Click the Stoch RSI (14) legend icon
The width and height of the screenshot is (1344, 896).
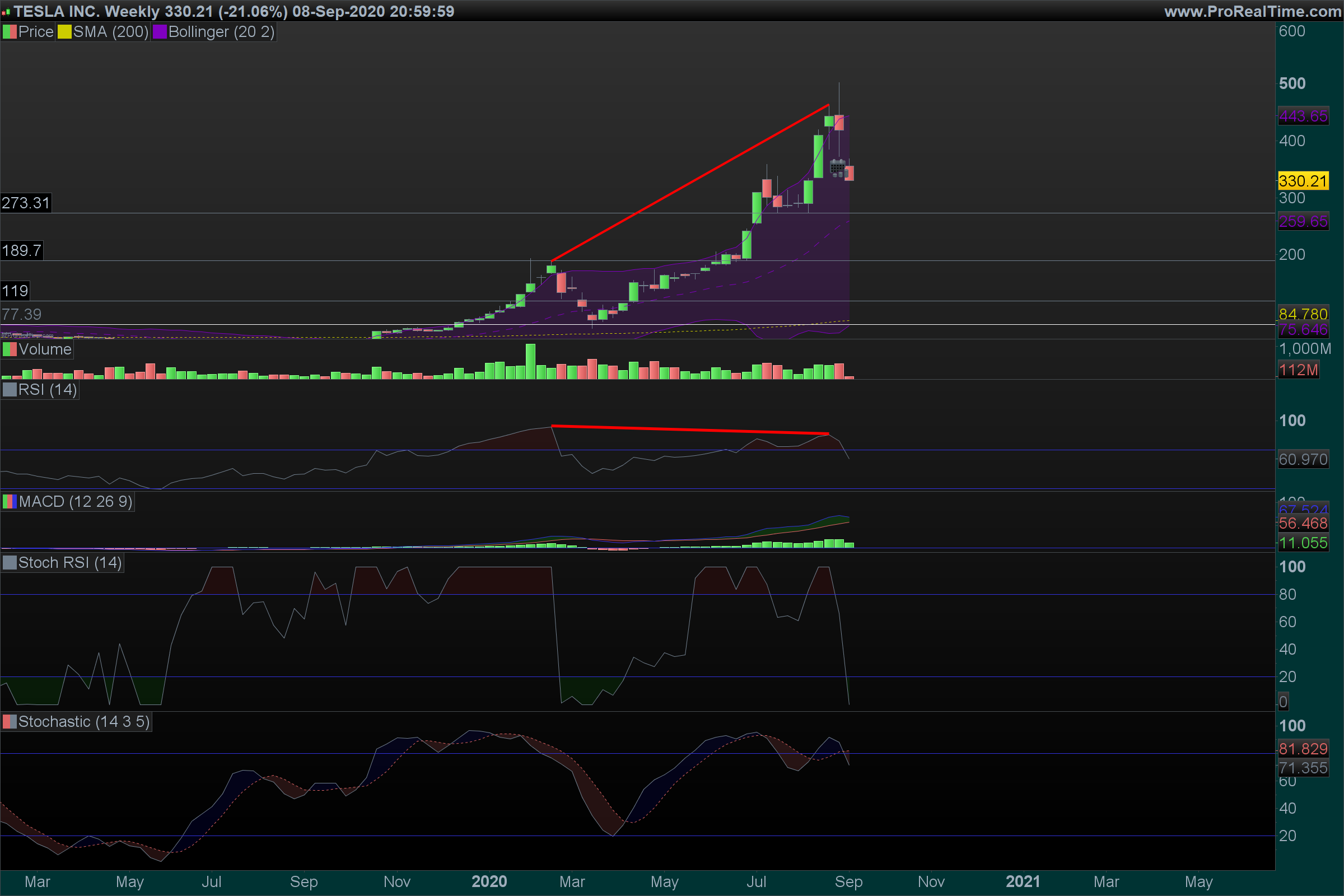[x=10, y=563]
